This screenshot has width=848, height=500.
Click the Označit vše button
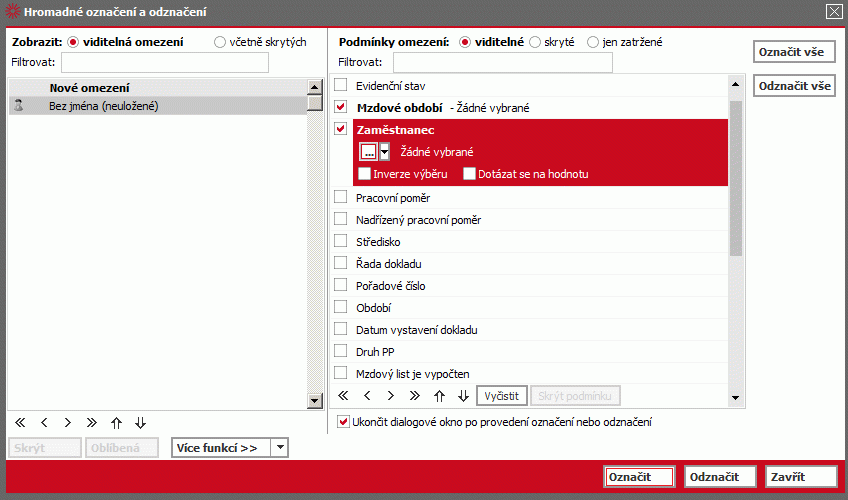[794, 52]
